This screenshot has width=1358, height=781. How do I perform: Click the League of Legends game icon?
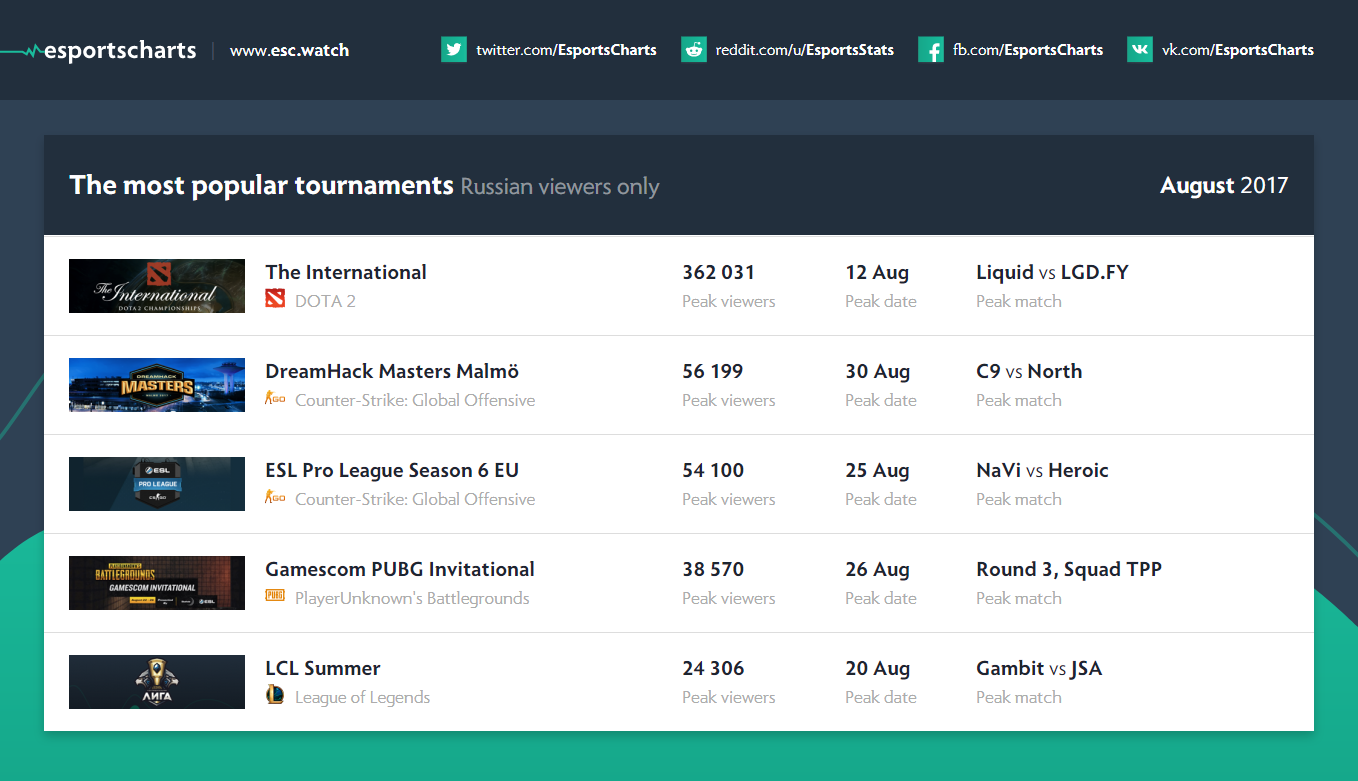(x=275, y=695)
